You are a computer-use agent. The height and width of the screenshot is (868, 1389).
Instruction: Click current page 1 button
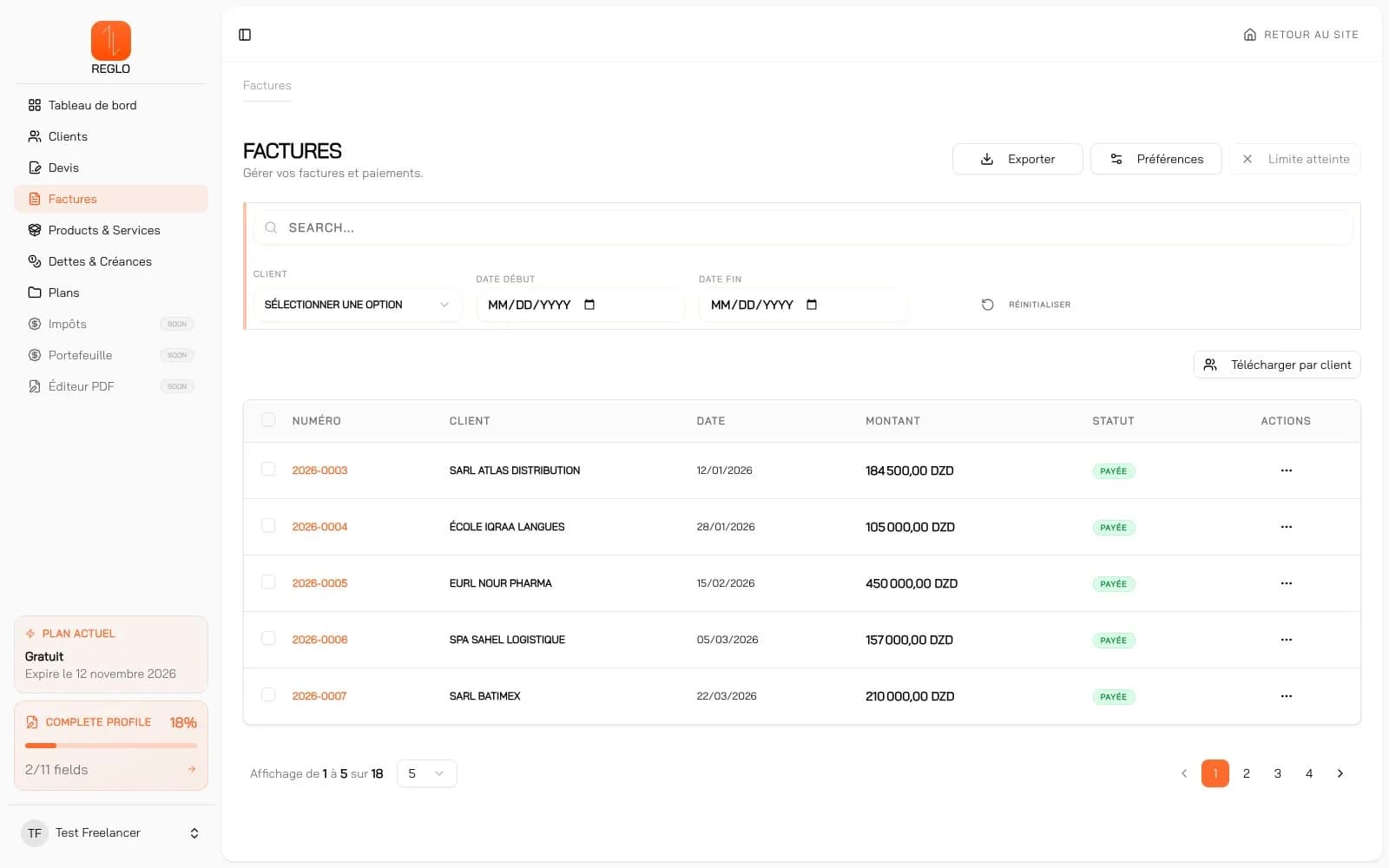point(1215,773)
